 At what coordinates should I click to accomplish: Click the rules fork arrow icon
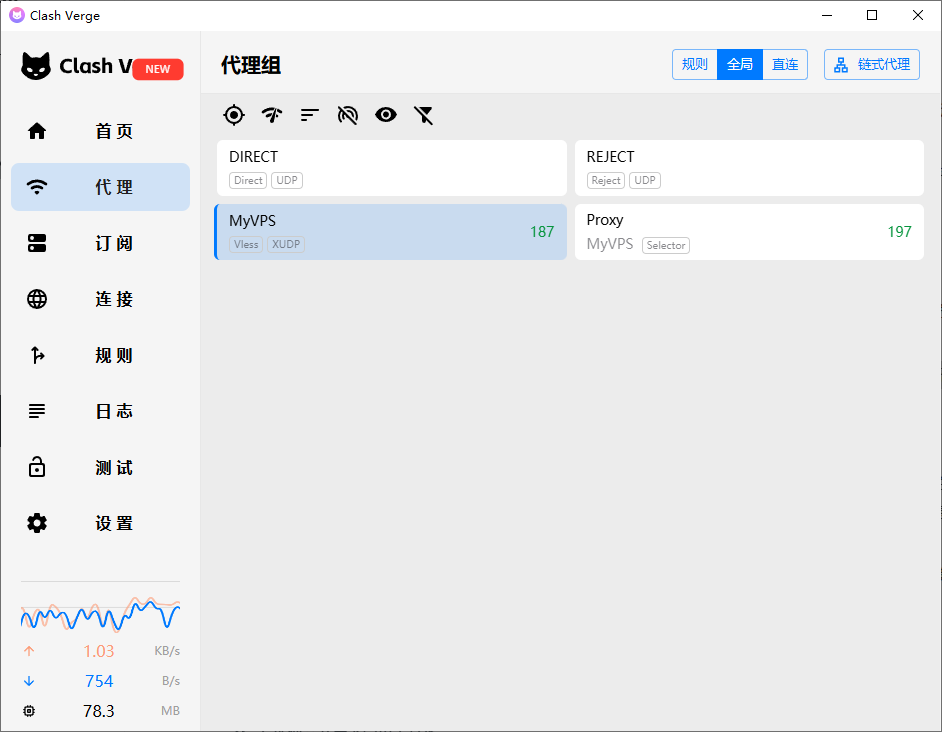(37, 355)
